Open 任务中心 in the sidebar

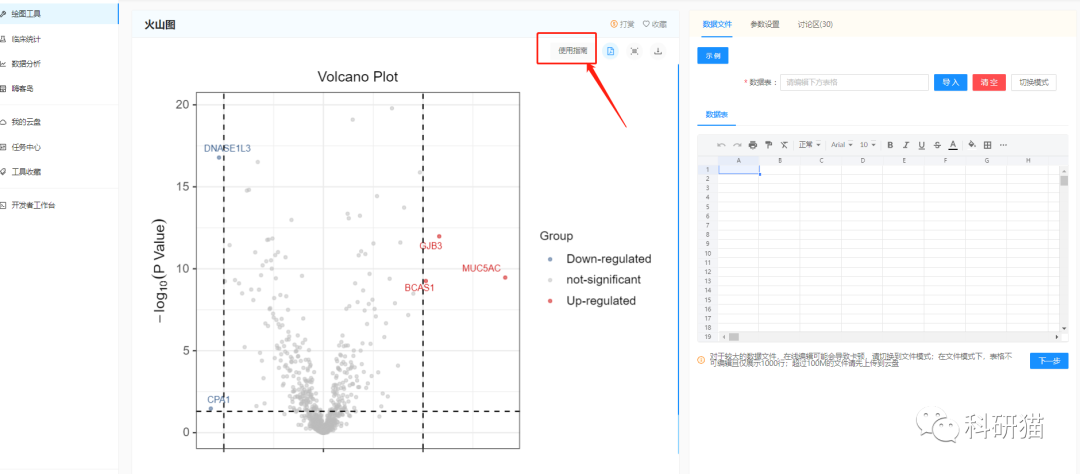click(x=59, y=147)
